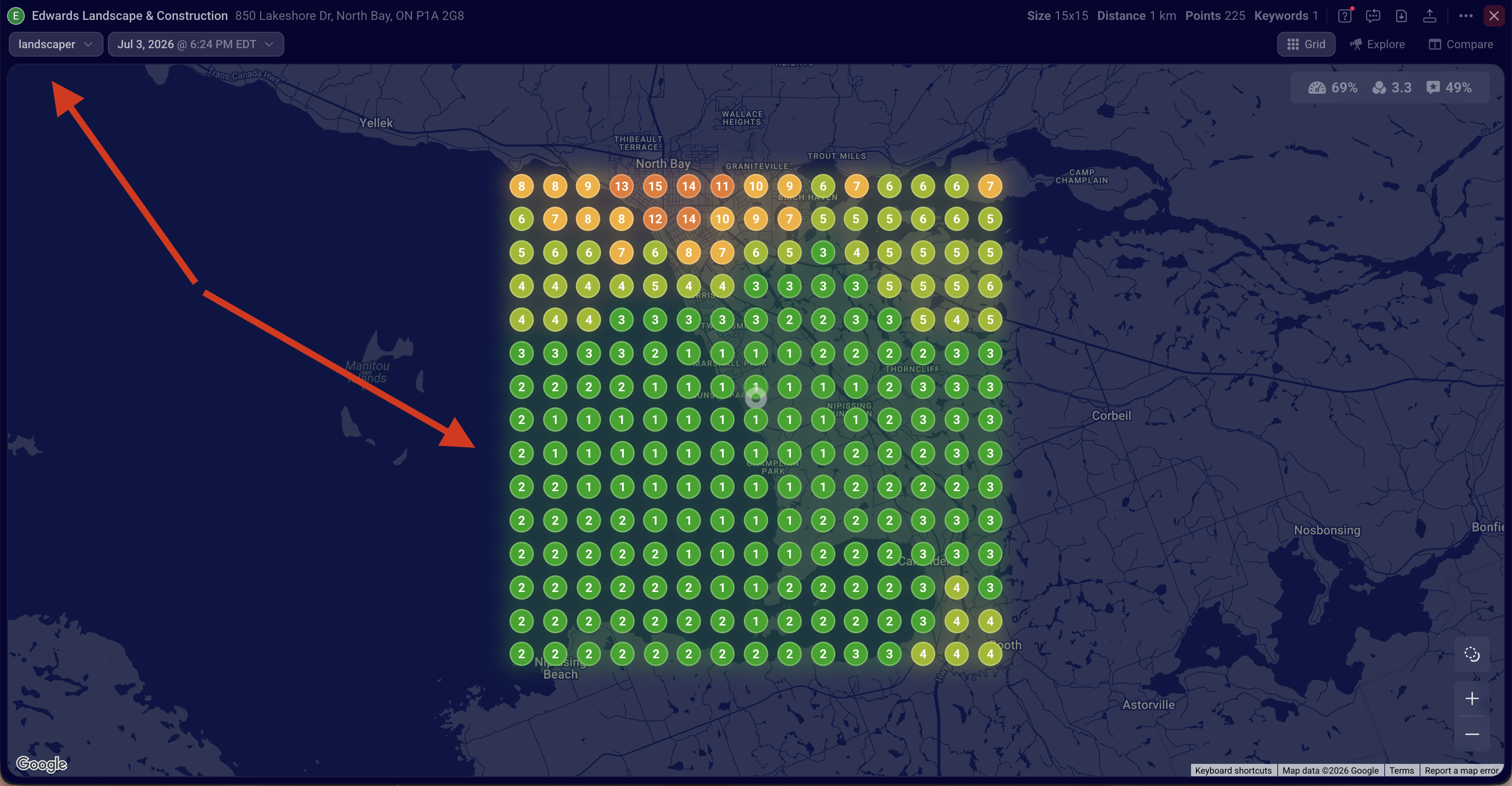The image size is (1512, 786).
Task: Click the Thibeault Terrace map label
Action: [x=638, y=143]
